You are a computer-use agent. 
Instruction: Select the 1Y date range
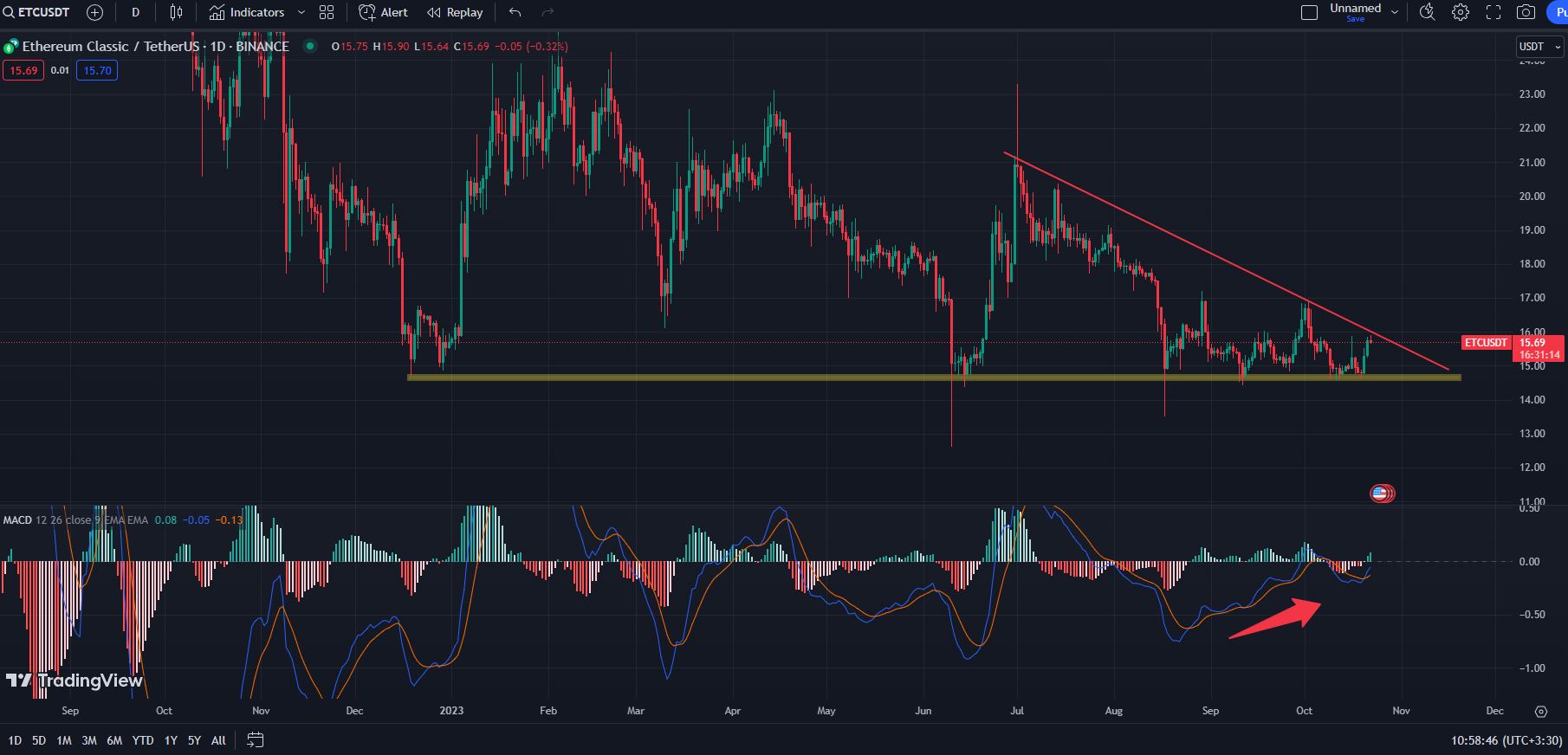click(171, 740)
